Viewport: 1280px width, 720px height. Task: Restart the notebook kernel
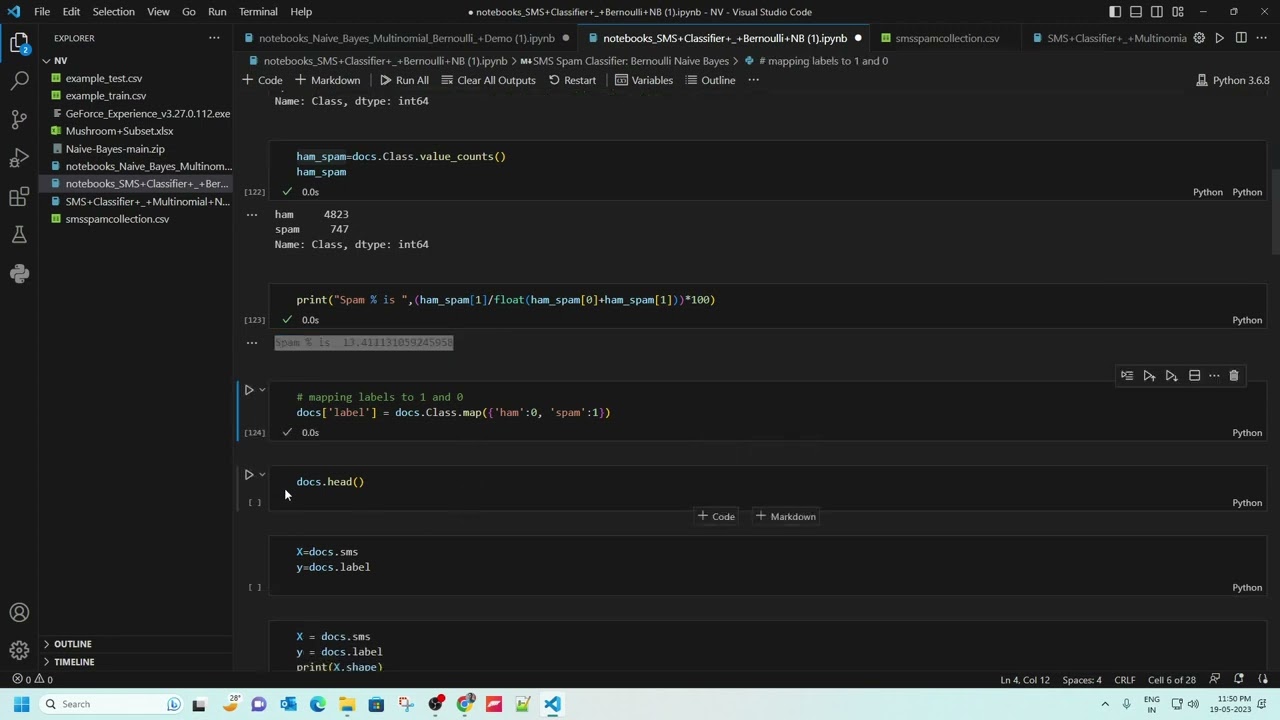(x=572, y=80)
